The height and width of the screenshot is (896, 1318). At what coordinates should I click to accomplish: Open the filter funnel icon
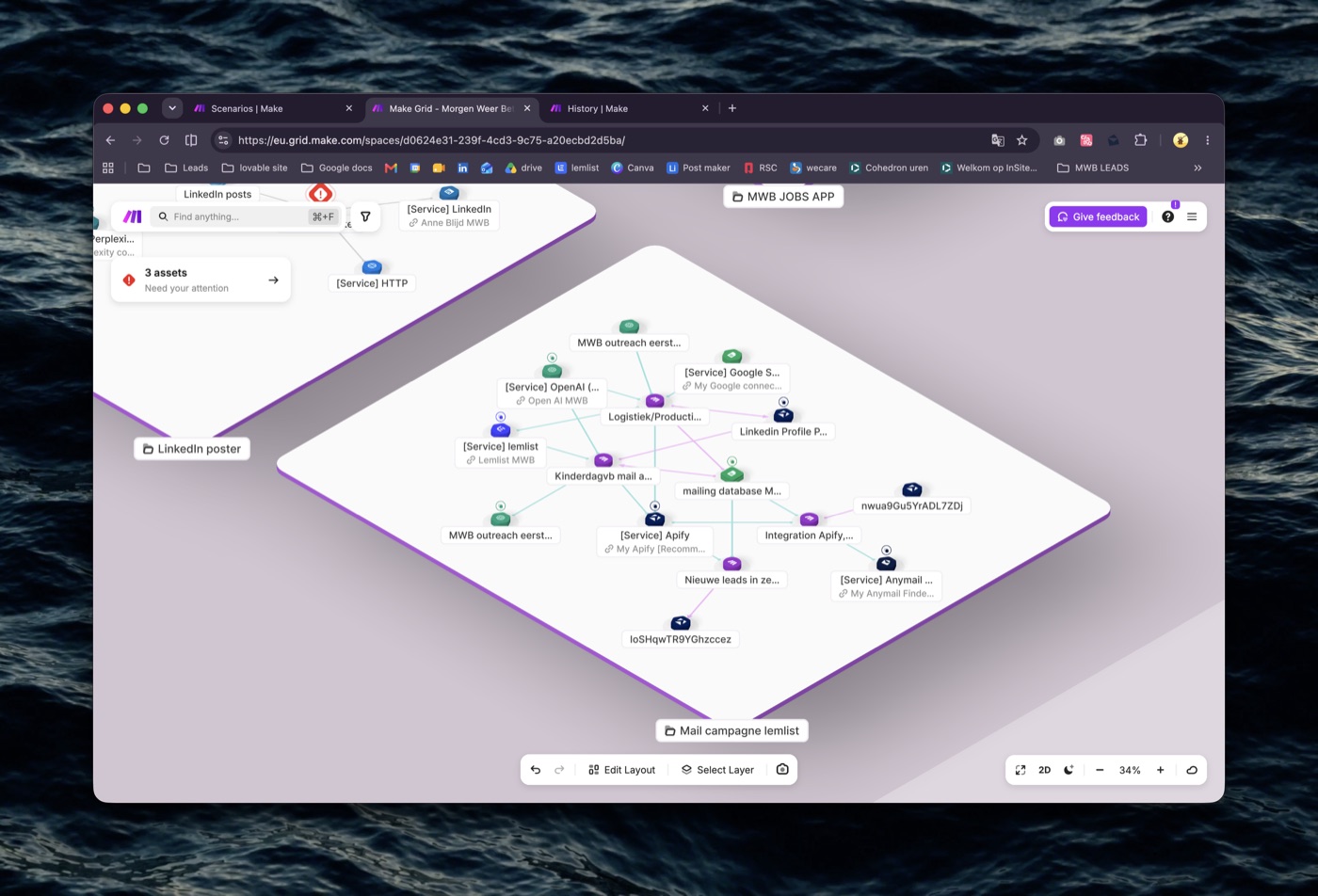[x=365, y=216]
